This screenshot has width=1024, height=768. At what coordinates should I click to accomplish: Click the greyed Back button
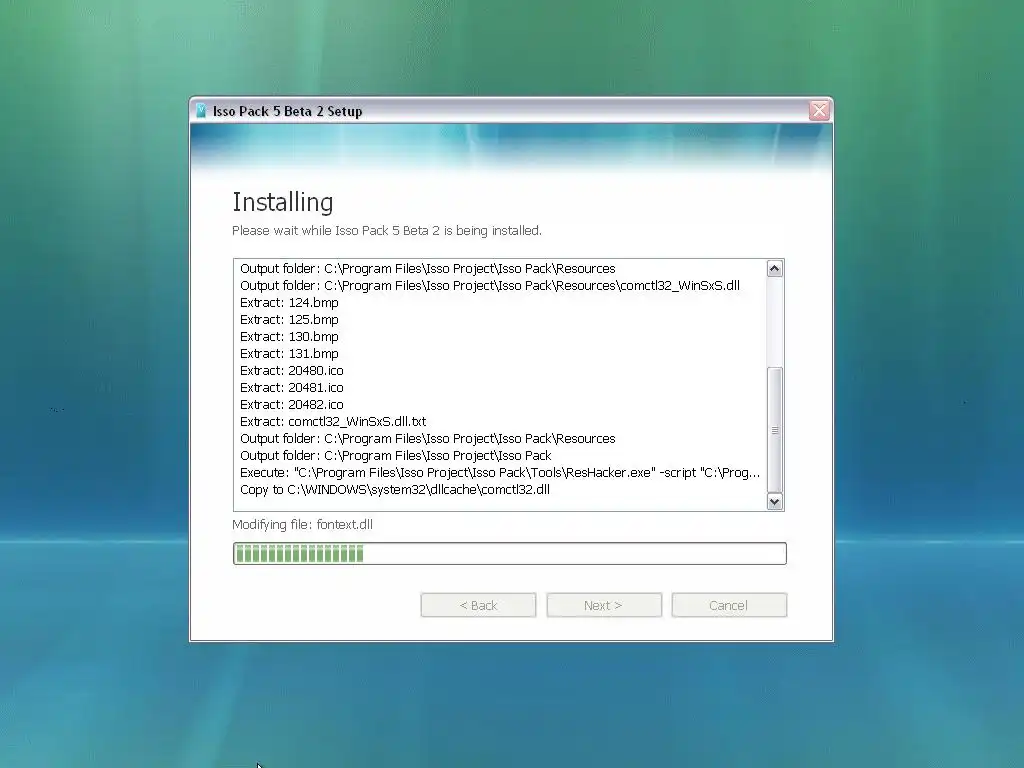point(478,605)
